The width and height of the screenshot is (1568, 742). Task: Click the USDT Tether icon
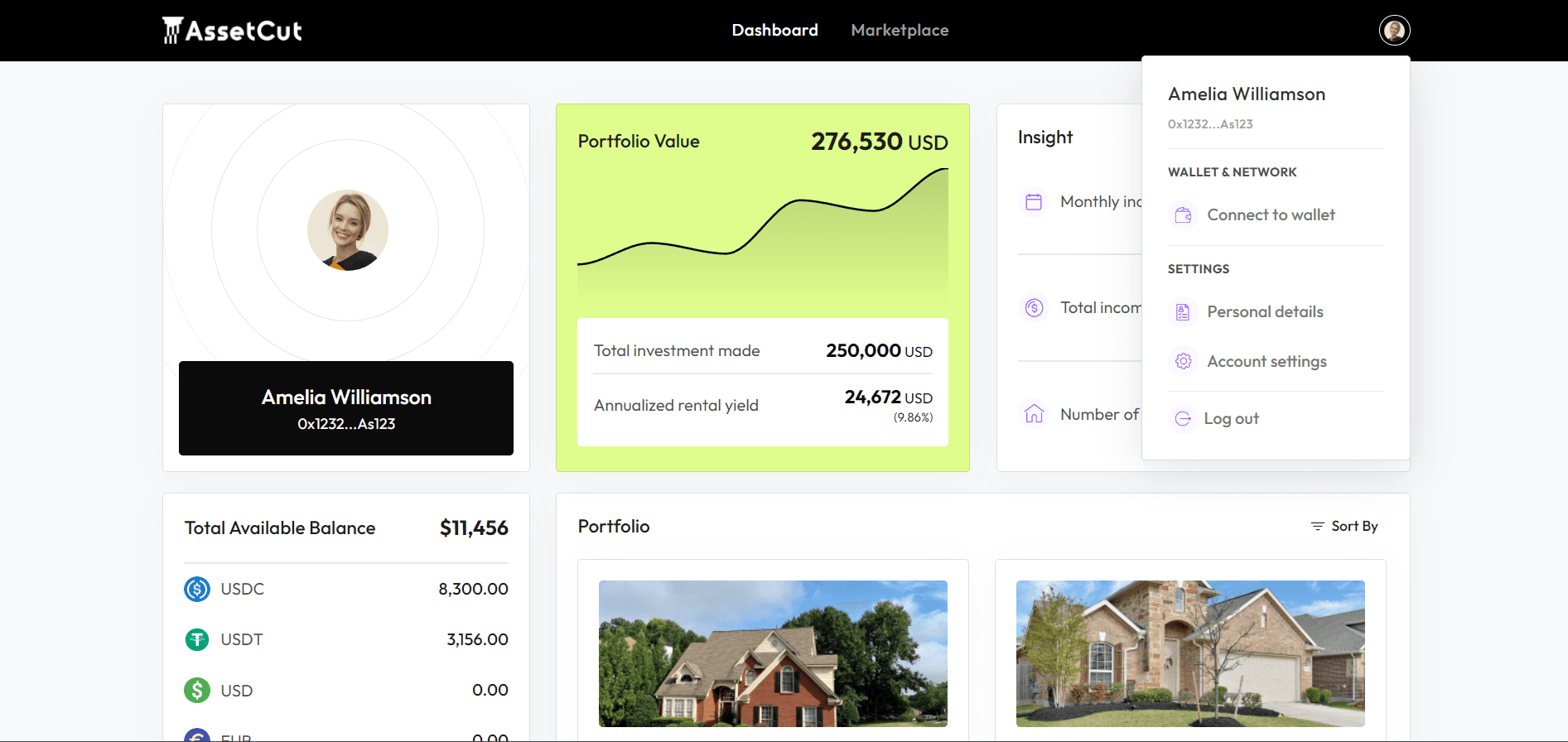[x=197, y=640]
